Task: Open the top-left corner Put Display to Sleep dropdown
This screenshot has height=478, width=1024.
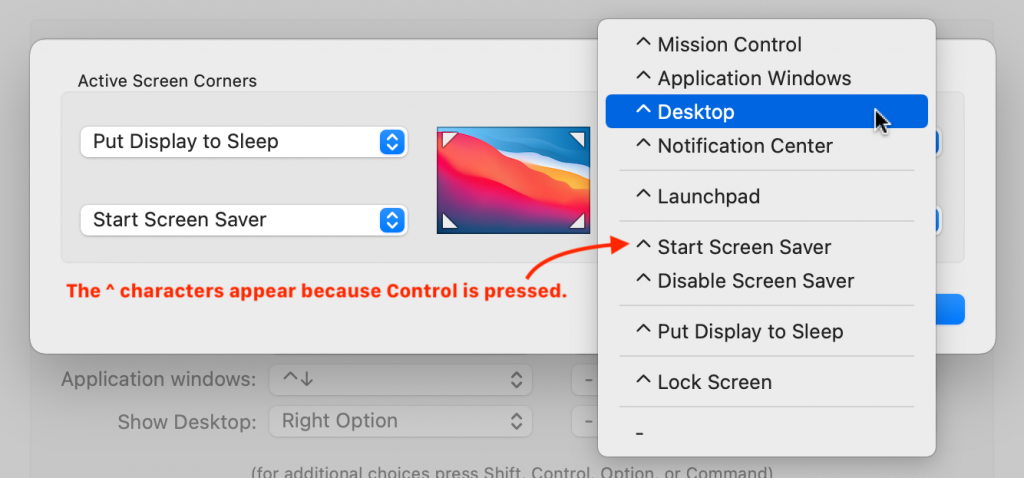Action: click(243, 142)
